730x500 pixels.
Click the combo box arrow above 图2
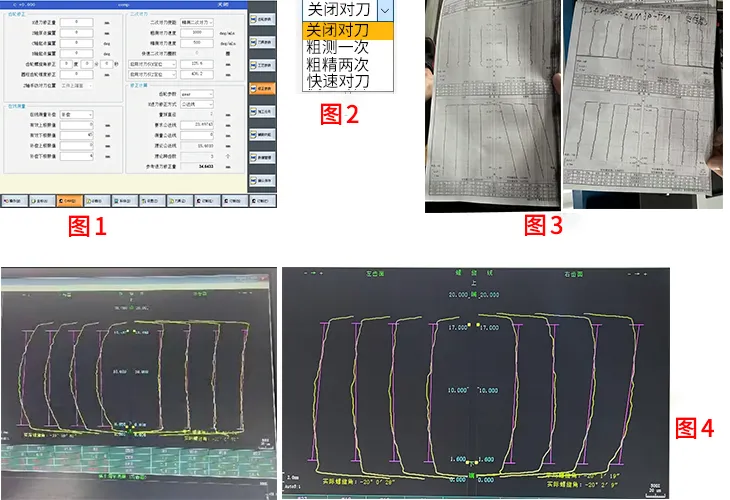coord(384,9)
